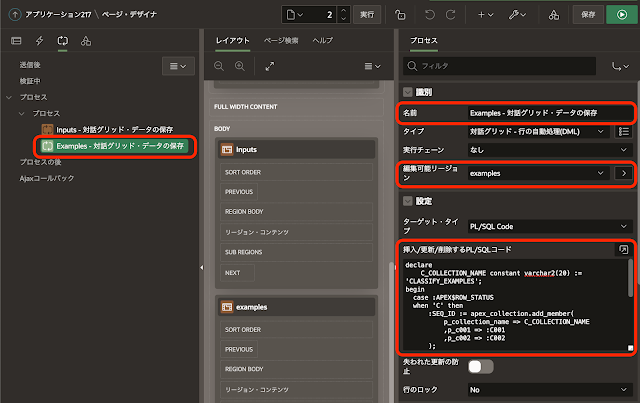This screenshot has width=640, height=403.
Task: Select Examples - 対話グリッド・データの保存 process
Action: pyautogui.click(x=114, y=146)
